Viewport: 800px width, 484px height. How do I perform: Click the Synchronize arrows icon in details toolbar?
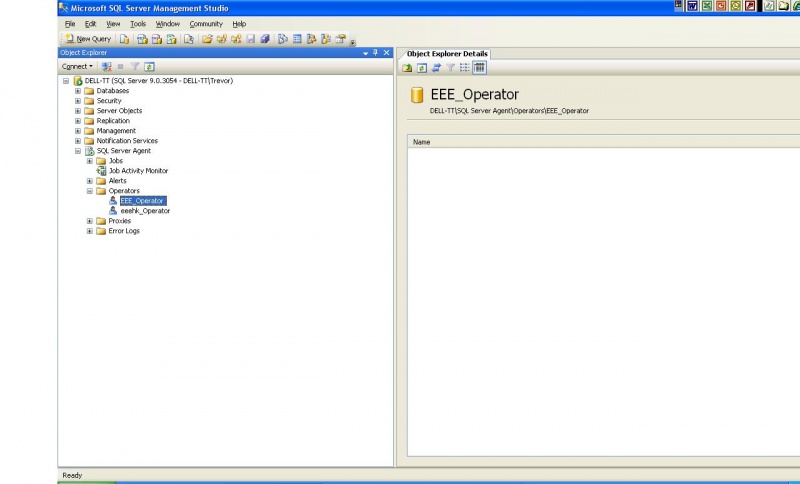[x=436, y=68]
